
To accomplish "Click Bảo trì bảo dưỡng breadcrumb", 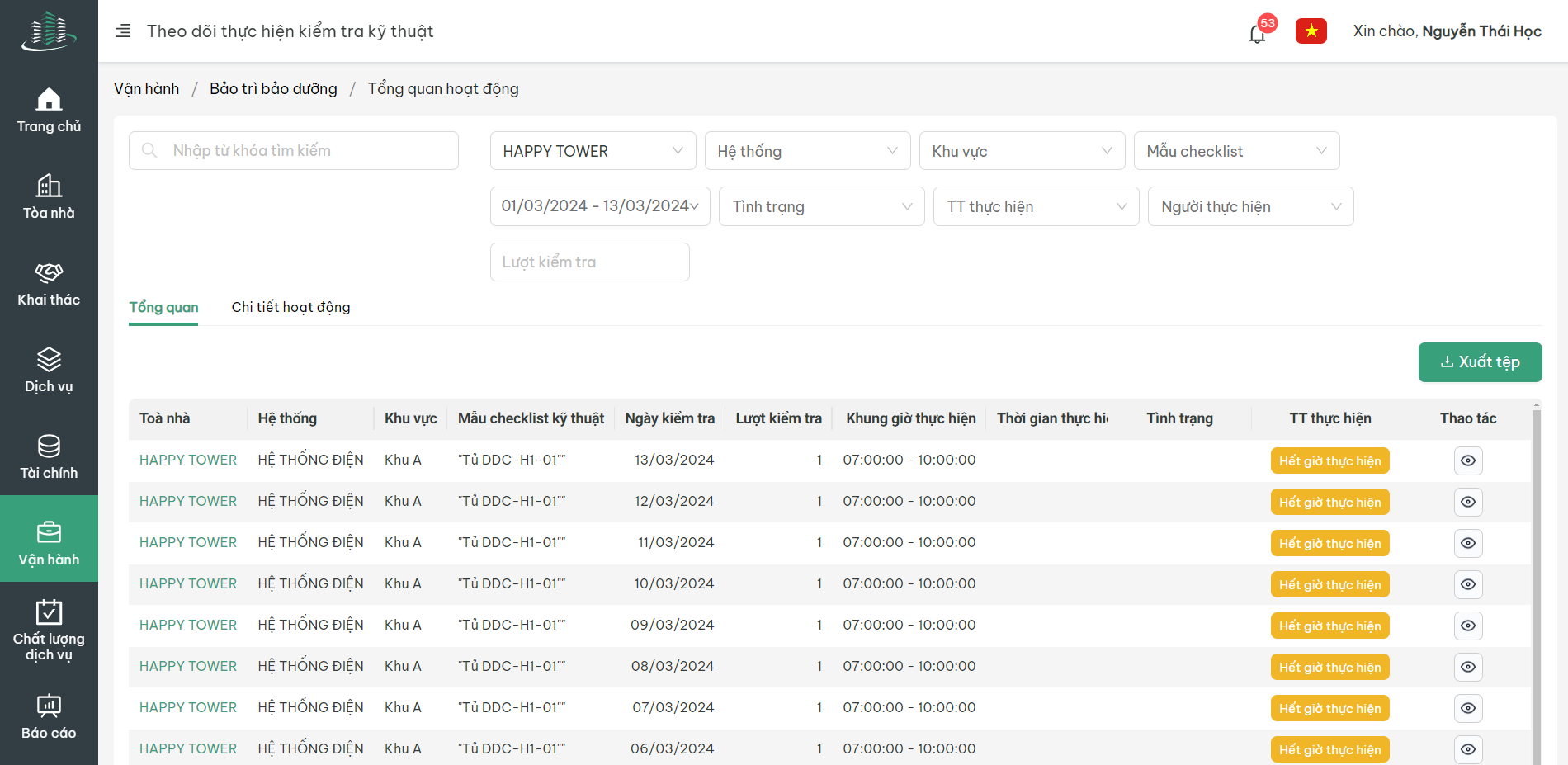I will click(273, 88).
